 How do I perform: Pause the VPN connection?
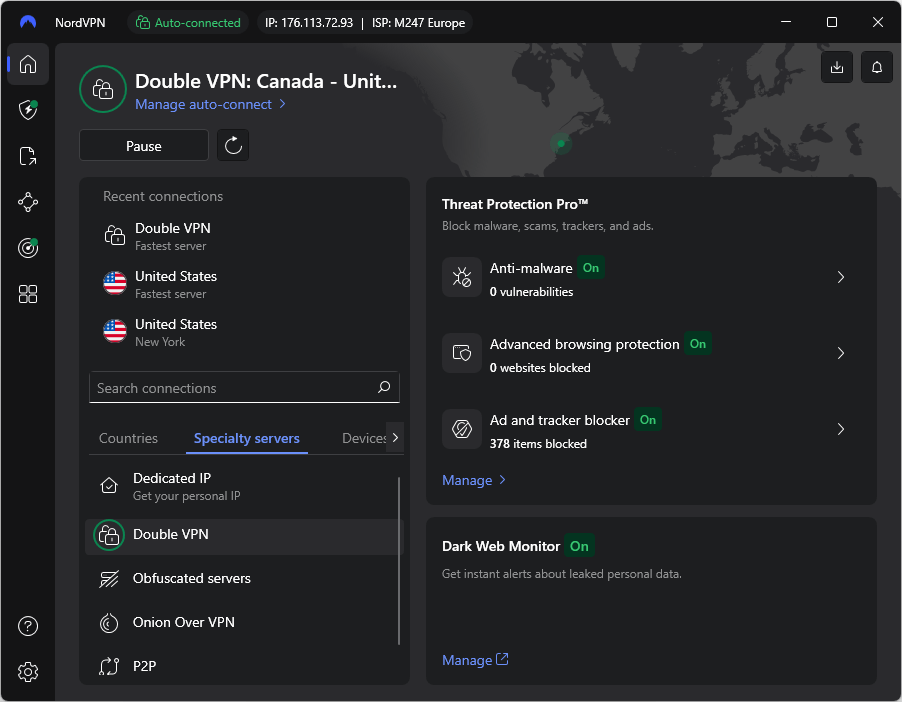143,145
